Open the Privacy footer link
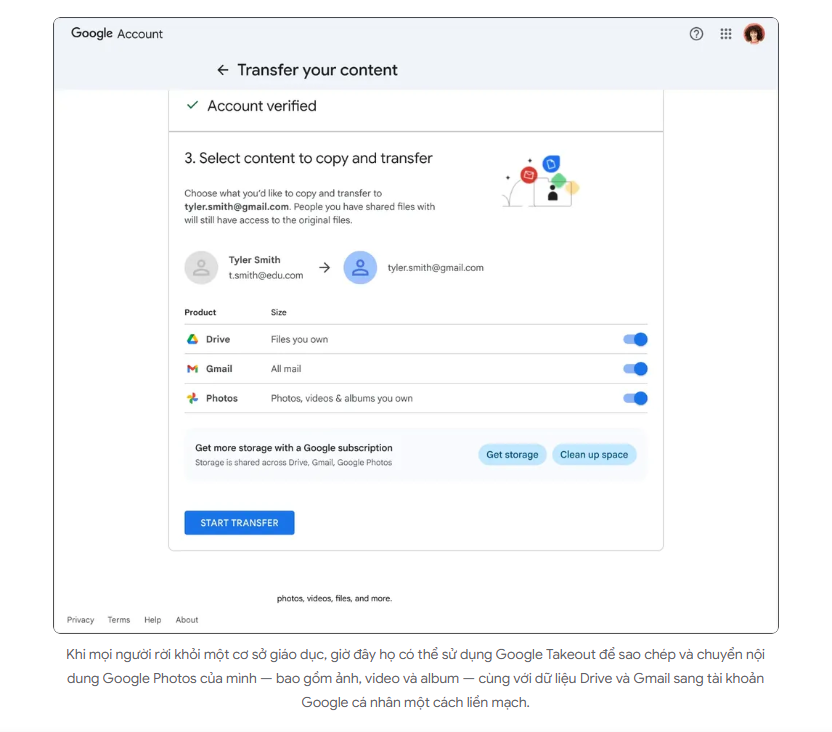Image resolution: width=832 pixels, height=732 pixels. (x=80, y=620)
